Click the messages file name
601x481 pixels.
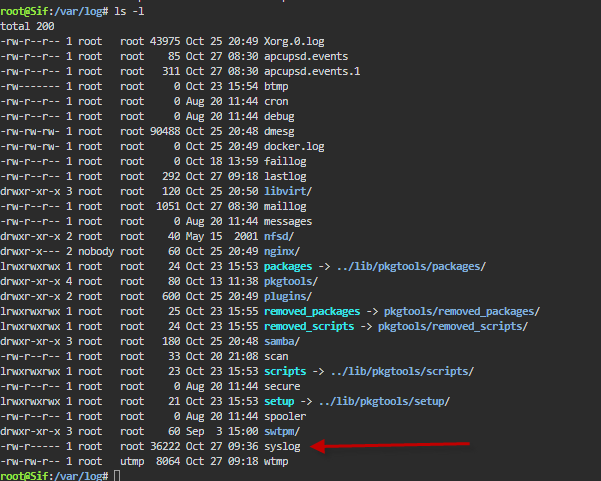pyautogui.click(x=288, y=222)
